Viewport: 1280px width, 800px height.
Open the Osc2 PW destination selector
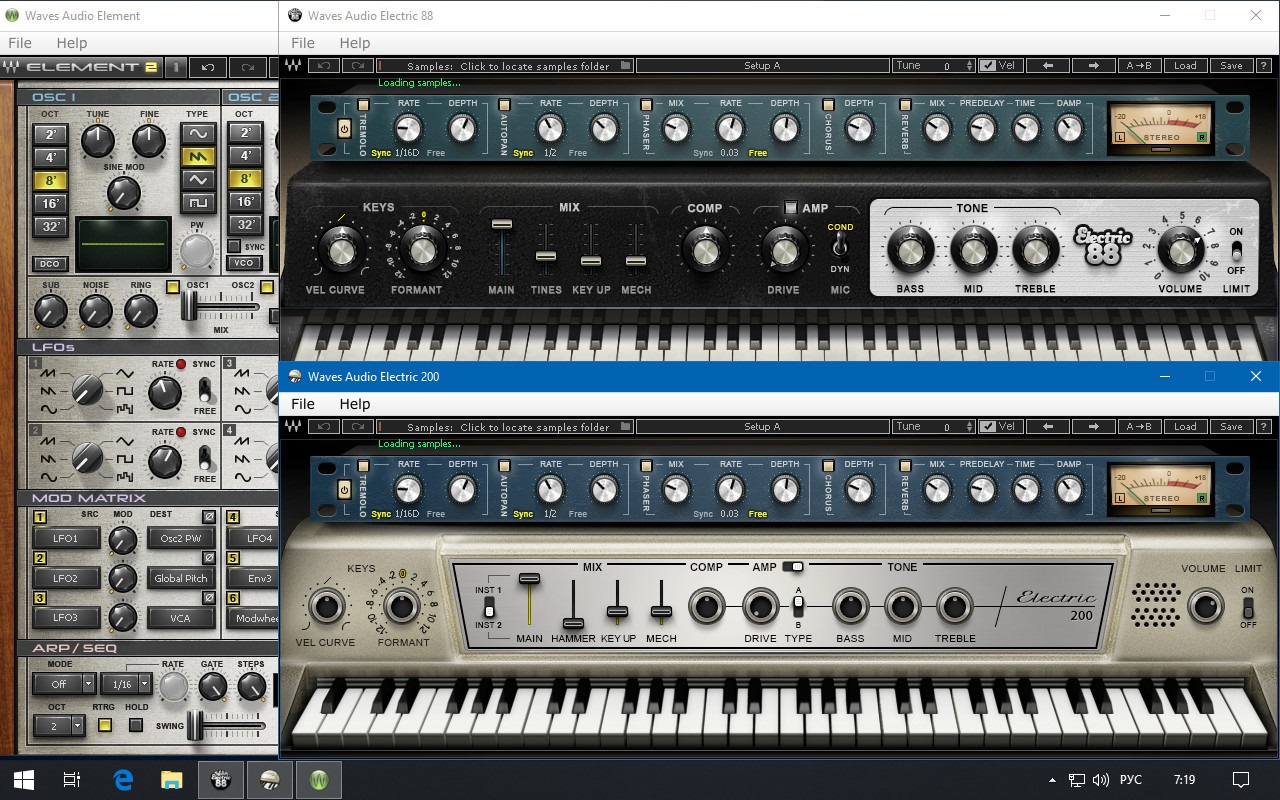(x=180, y=538)
